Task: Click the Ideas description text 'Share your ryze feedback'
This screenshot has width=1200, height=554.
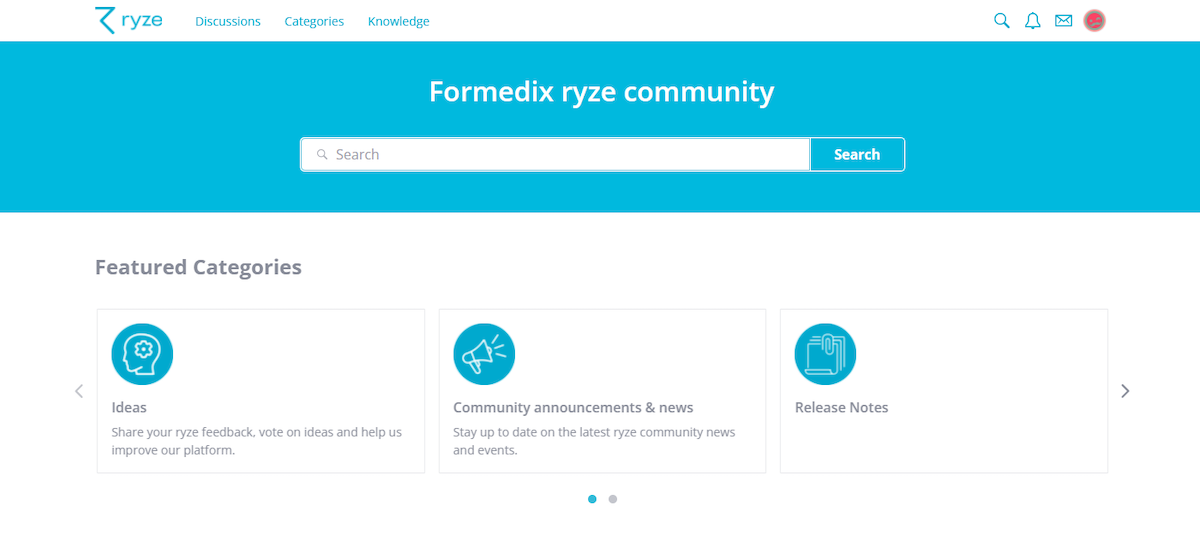Action: coord(182,432)
